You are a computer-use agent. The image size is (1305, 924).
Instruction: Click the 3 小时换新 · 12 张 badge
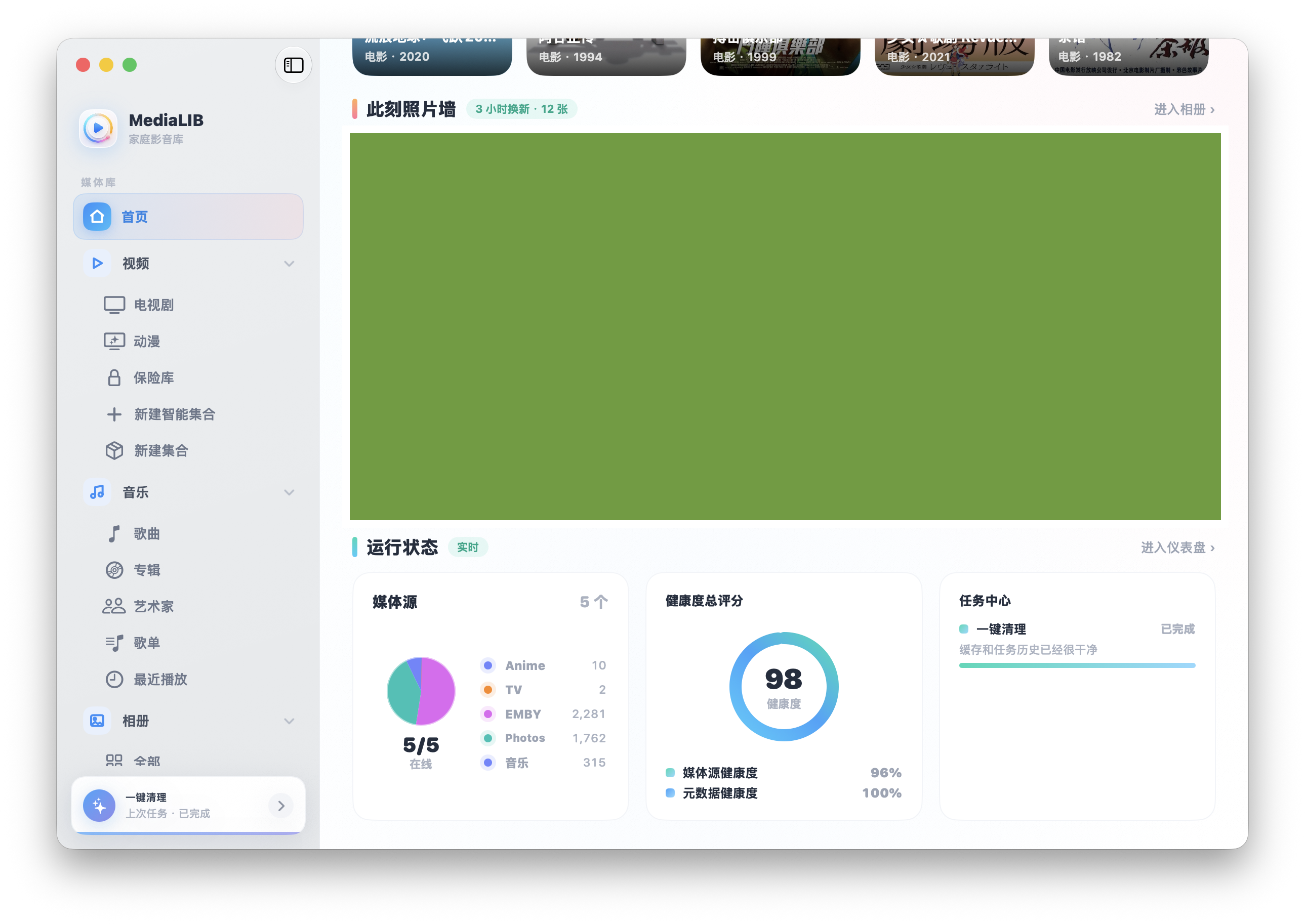point(521,109)
